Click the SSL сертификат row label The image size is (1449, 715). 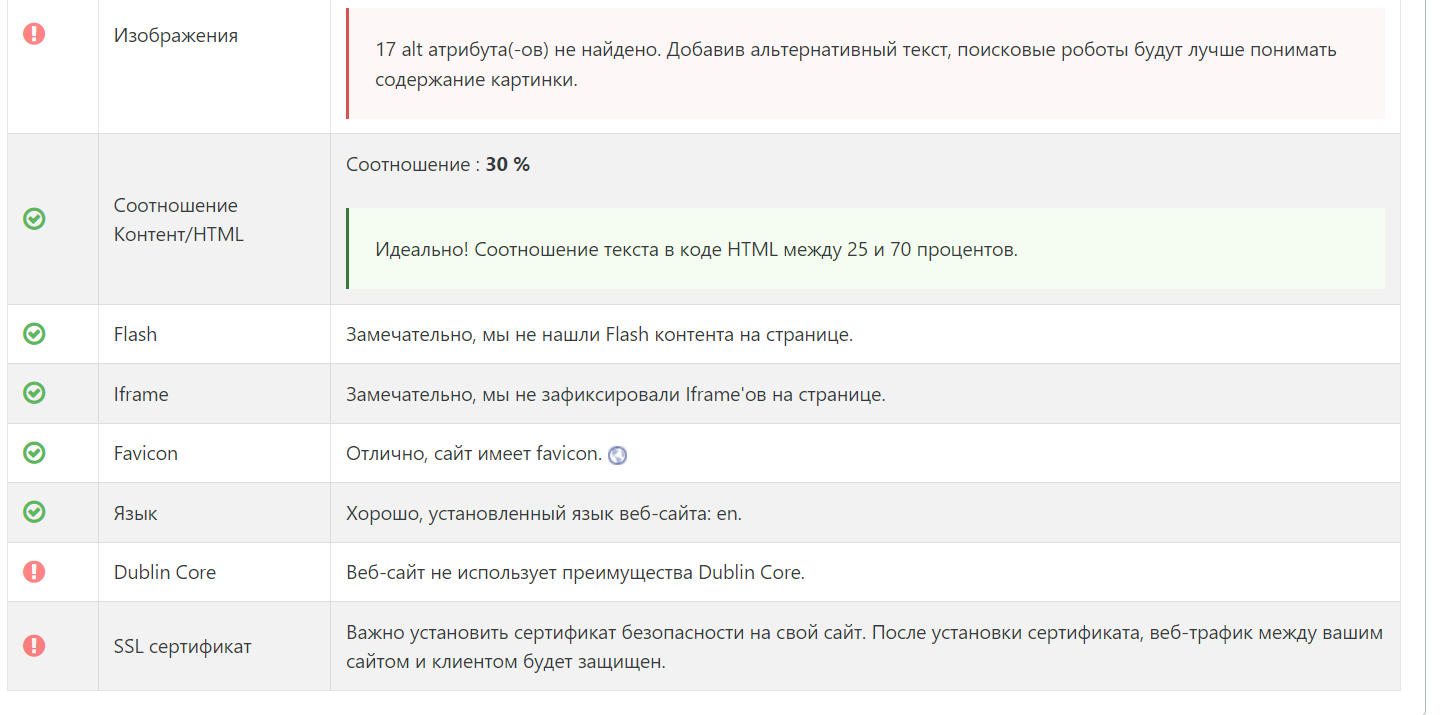(183, 646)
